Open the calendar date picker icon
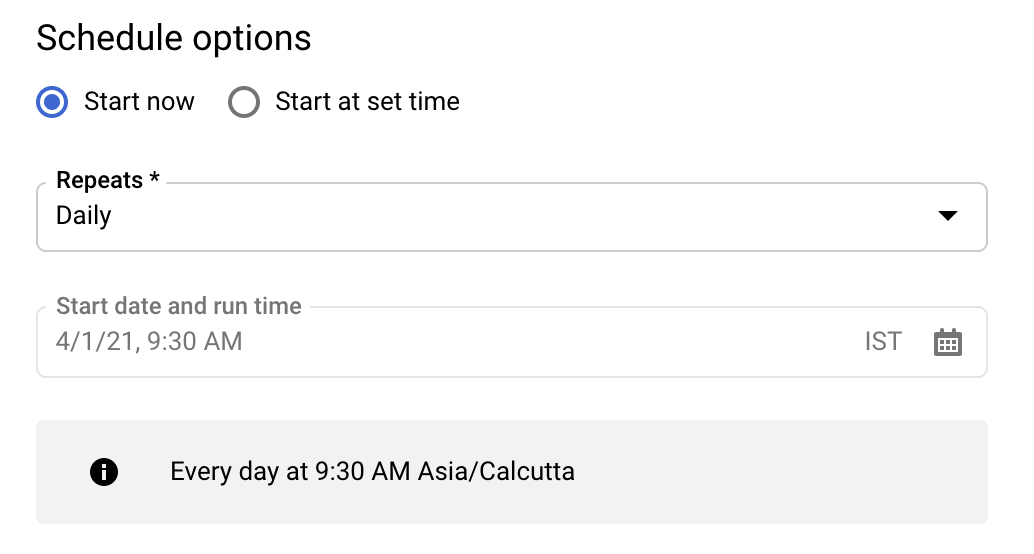 click(x=946, y=342)
